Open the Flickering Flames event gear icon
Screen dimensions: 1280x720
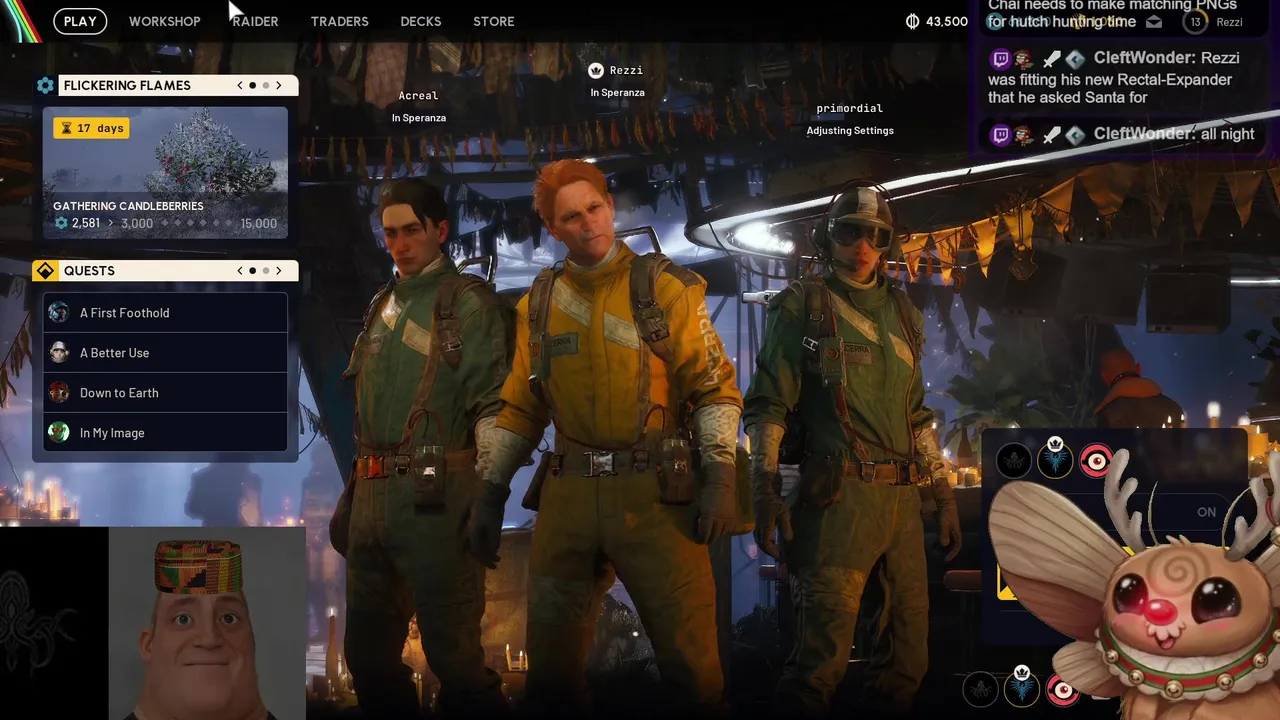click(x=45, y=86)
